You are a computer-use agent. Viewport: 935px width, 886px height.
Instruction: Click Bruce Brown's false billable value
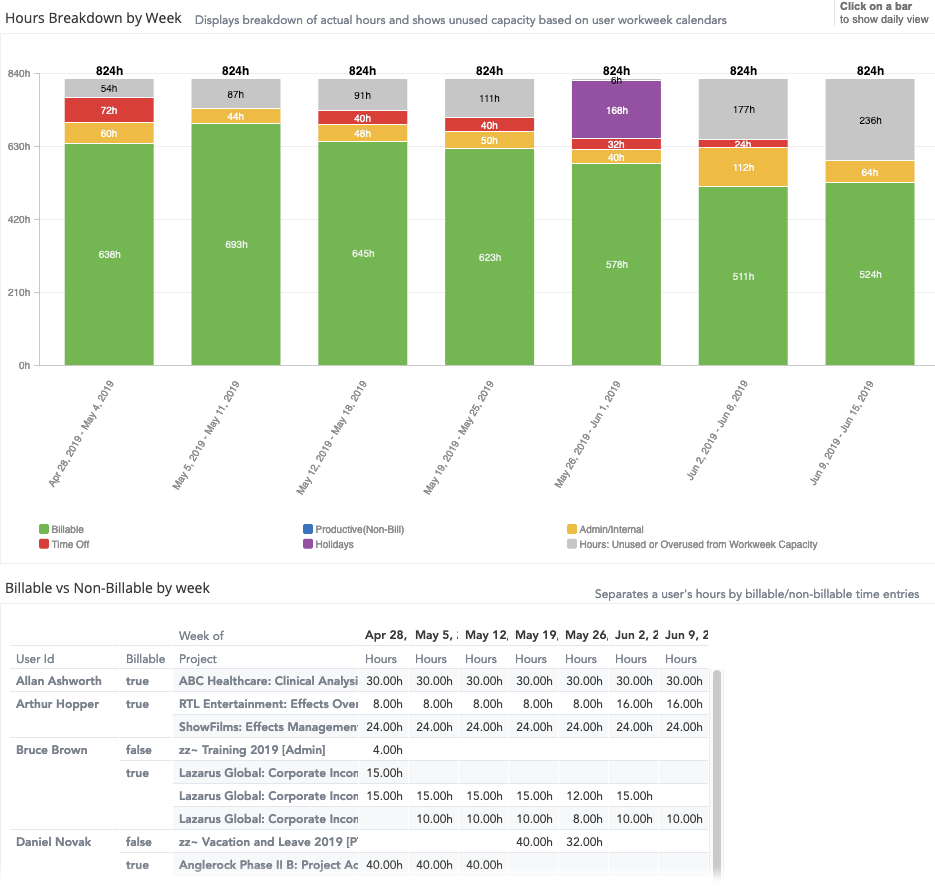(138, 750)
